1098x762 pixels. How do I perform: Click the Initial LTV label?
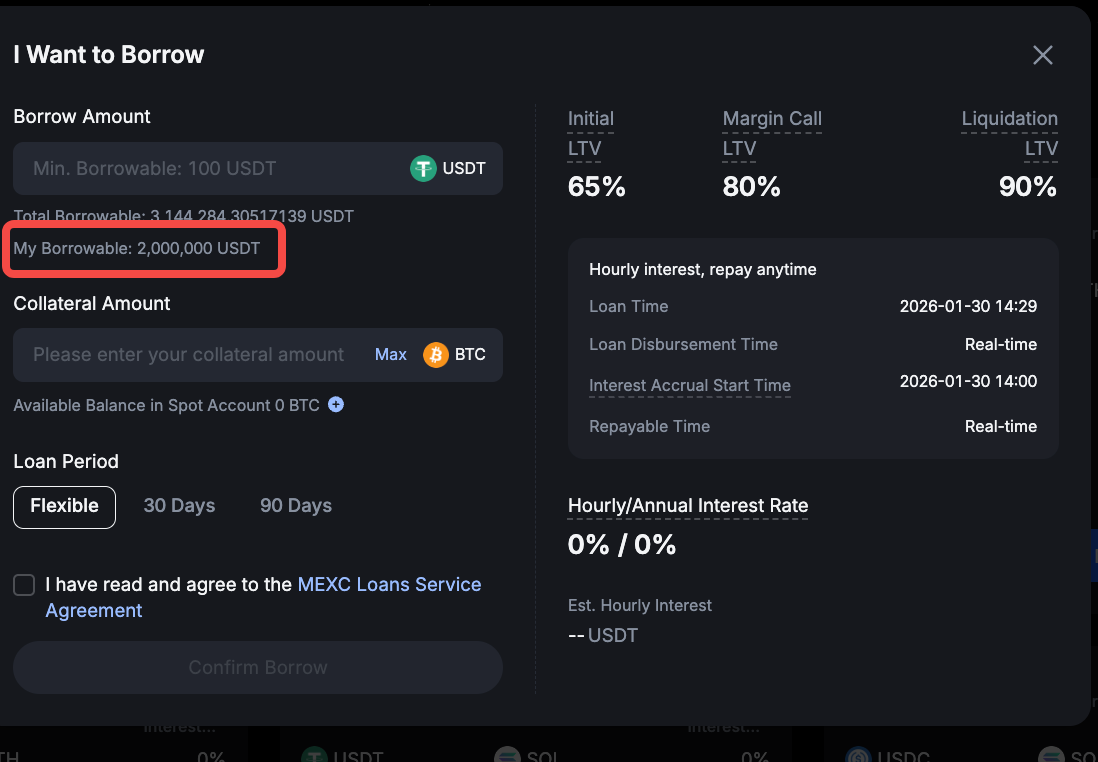pos(591,133)
